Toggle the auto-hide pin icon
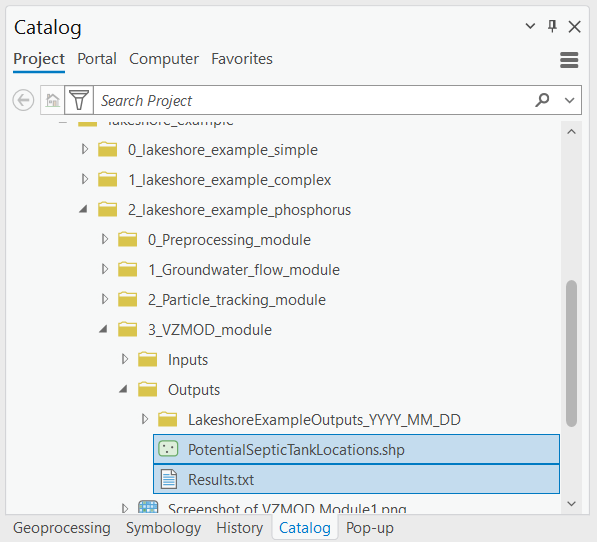The height and width of the screenshot is (542, 597). point(552,26)
